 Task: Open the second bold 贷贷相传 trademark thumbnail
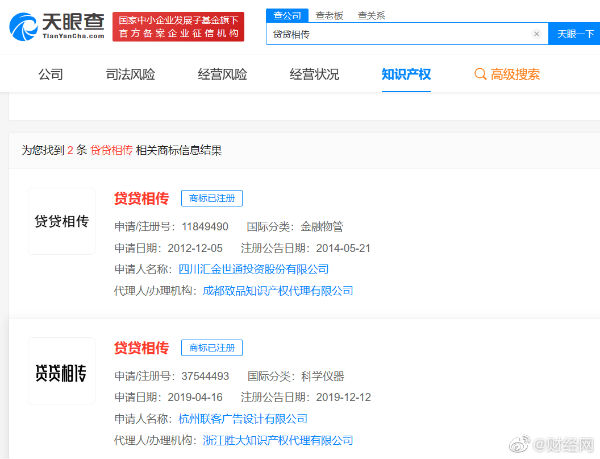tap(62, 371)
